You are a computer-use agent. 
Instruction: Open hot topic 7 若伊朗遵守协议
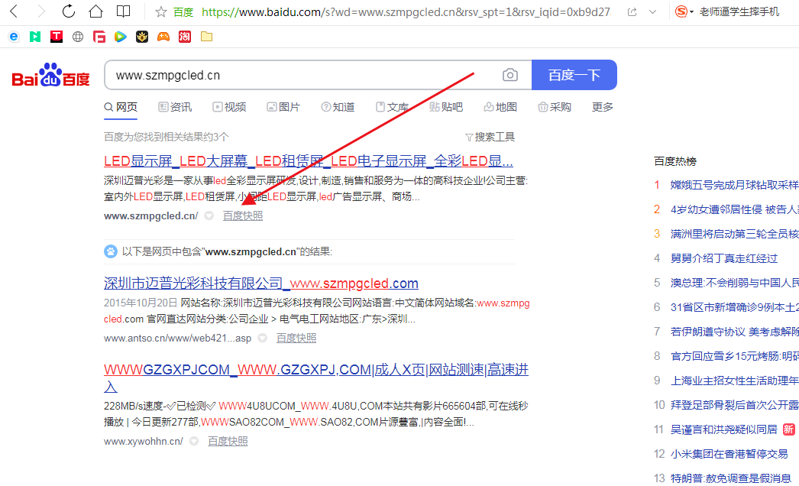click(734, 332)
